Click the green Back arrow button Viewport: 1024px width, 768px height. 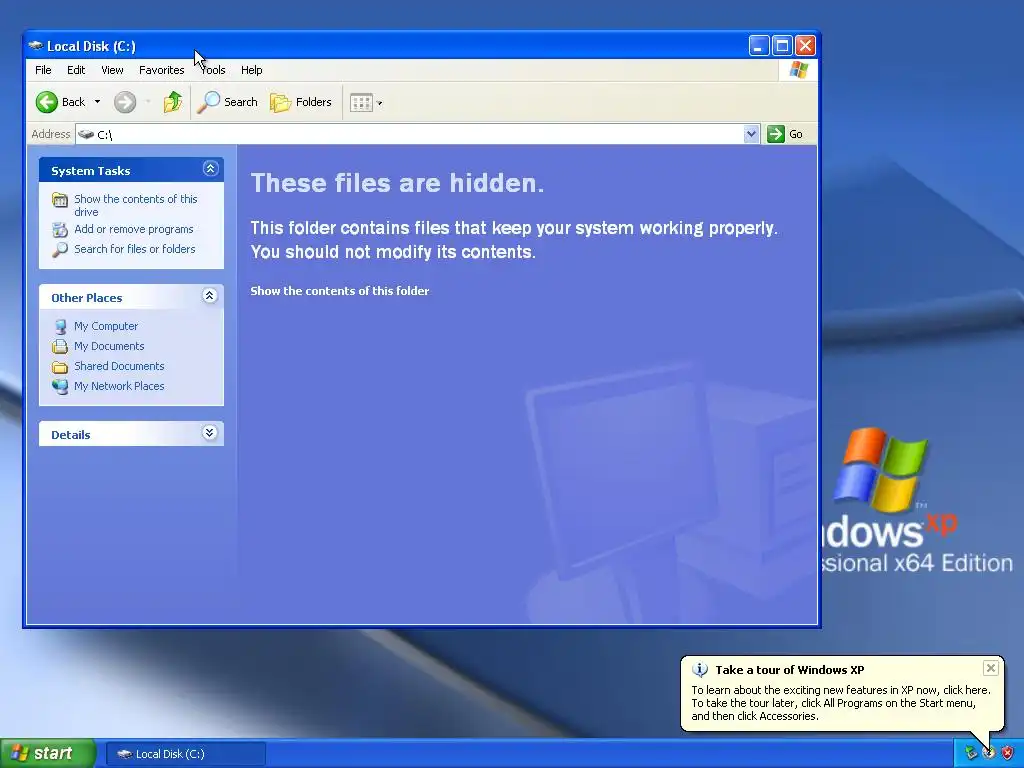pyautogui.click(x=47, y=102)
